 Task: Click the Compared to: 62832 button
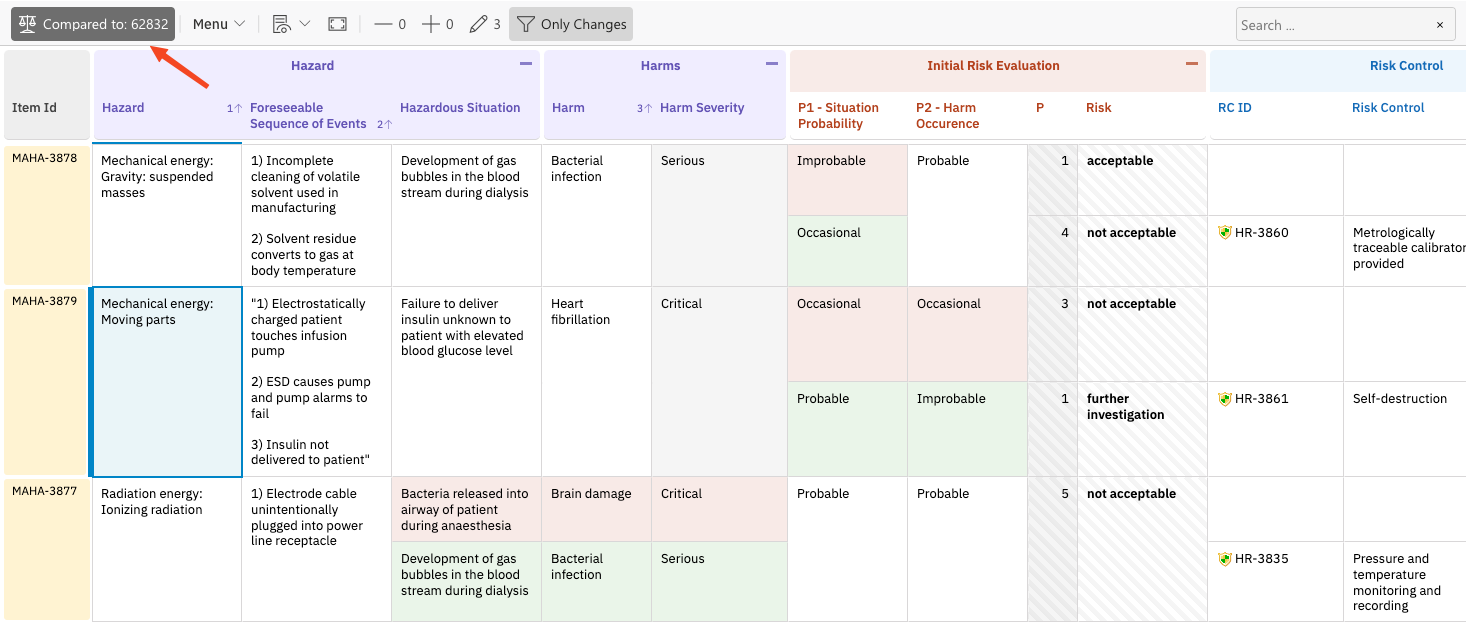[x=93, y=24]
